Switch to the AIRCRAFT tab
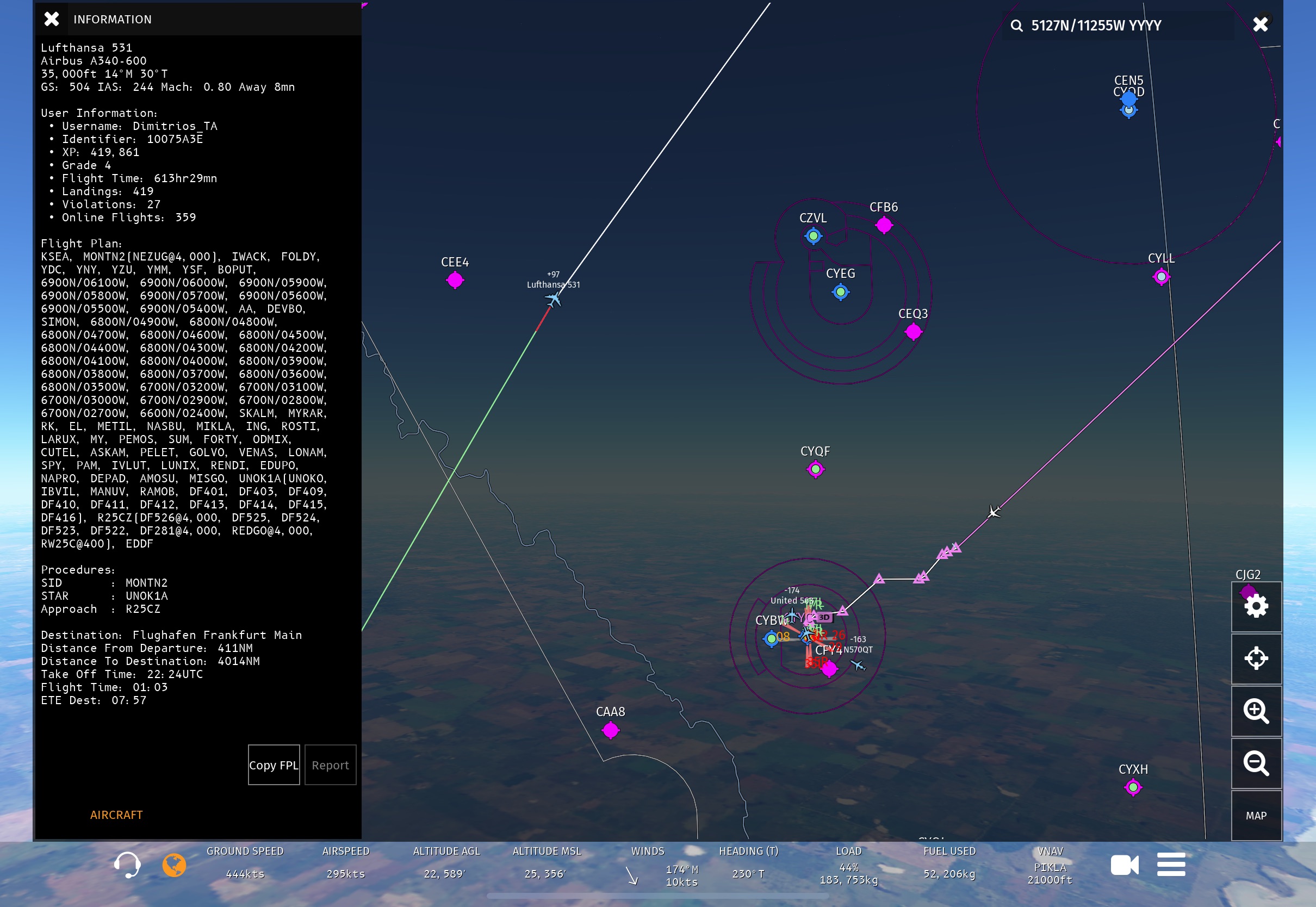Viewport: 1316px width, 907px height. [116, 815]
